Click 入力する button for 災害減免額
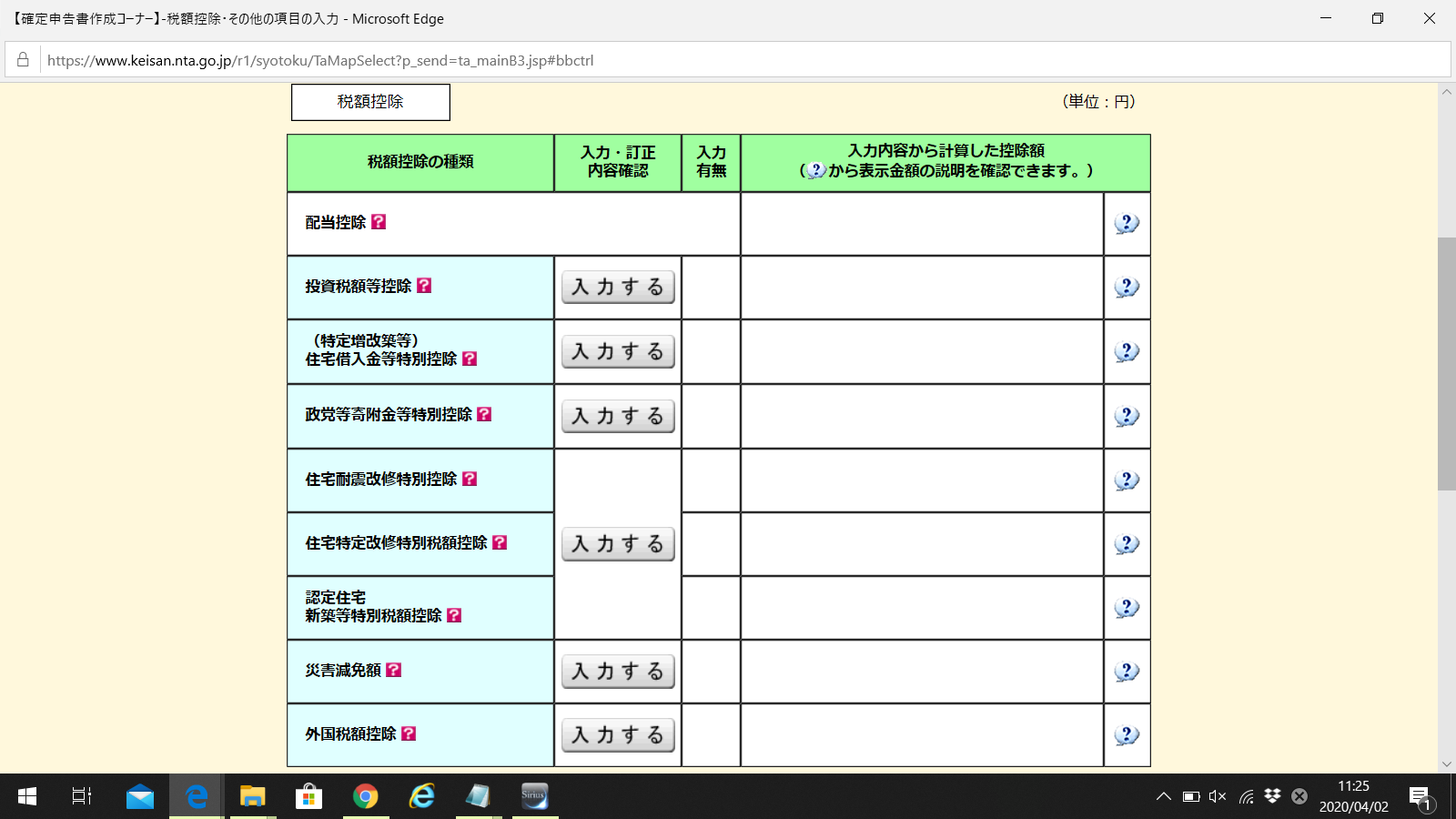 click(618, 672)
